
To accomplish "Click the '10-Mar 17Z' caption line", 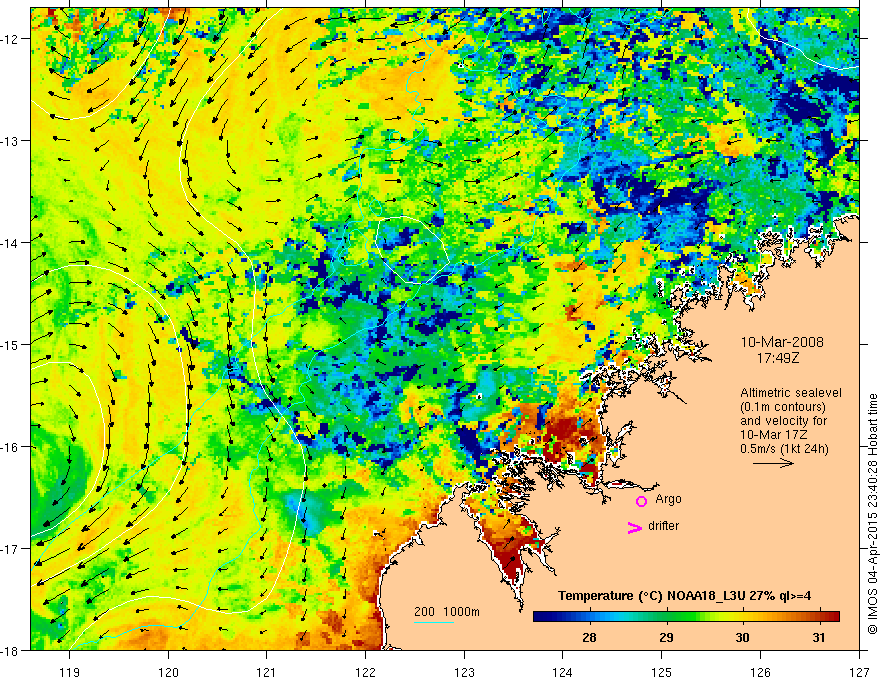I will [x=771, y=435].
